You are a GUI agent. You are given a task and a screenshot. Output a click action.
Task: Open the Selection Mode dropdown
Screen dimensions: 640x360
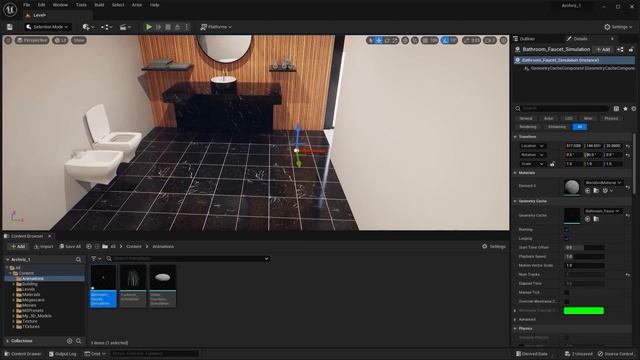click(x=47, y=27)
